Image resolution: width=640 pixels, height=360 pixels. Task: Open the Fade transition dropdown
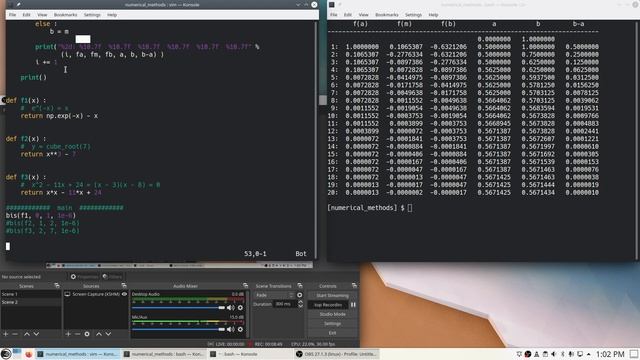pos(274,295)
